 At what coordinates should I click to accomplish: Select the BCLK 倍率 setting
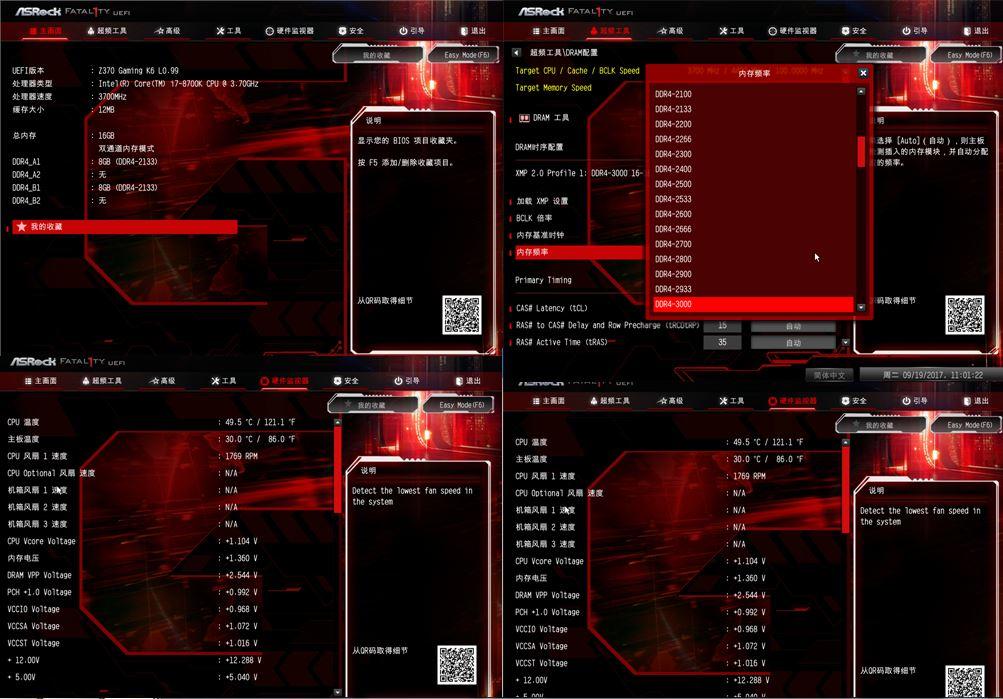(534, 218)
